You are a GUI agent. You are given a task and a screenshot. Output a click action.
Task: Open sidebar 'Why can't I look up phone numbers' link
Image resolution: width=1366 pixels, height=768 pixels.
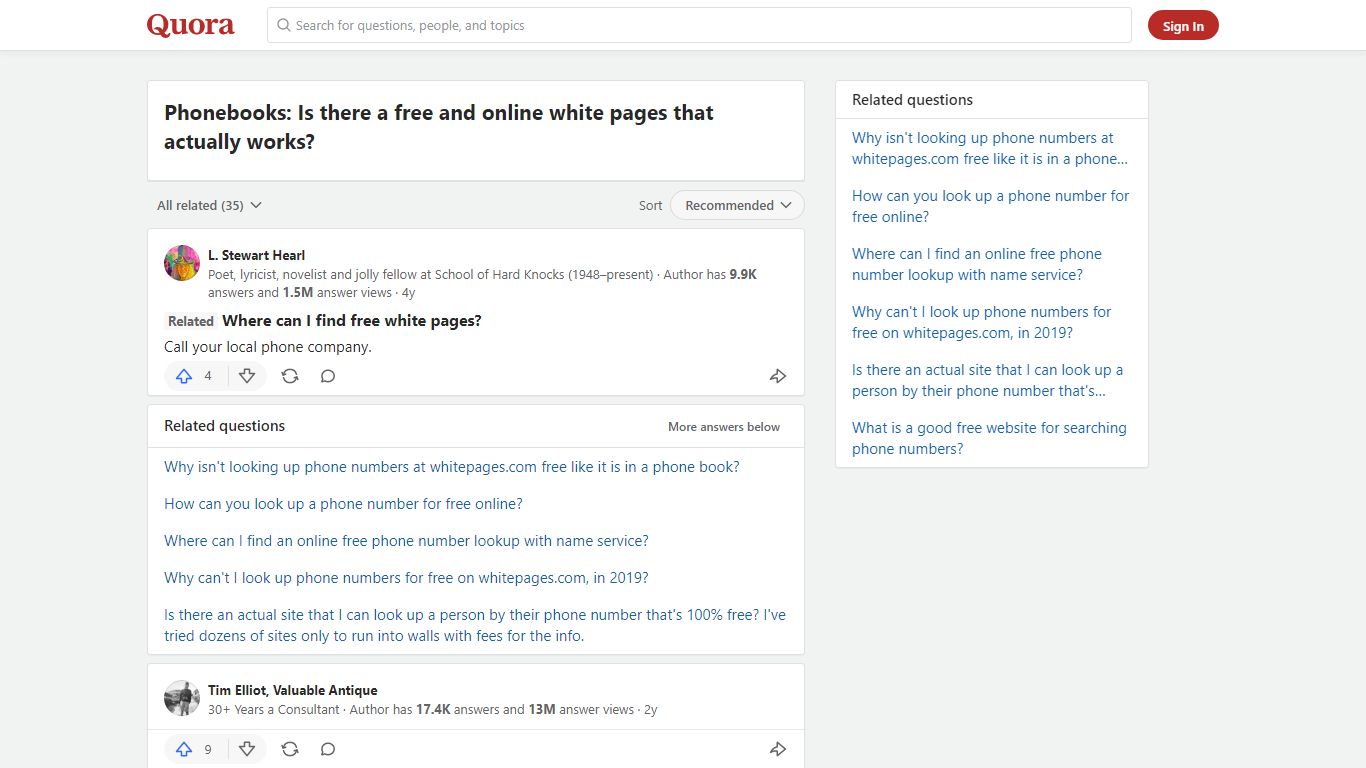point(982,322)
